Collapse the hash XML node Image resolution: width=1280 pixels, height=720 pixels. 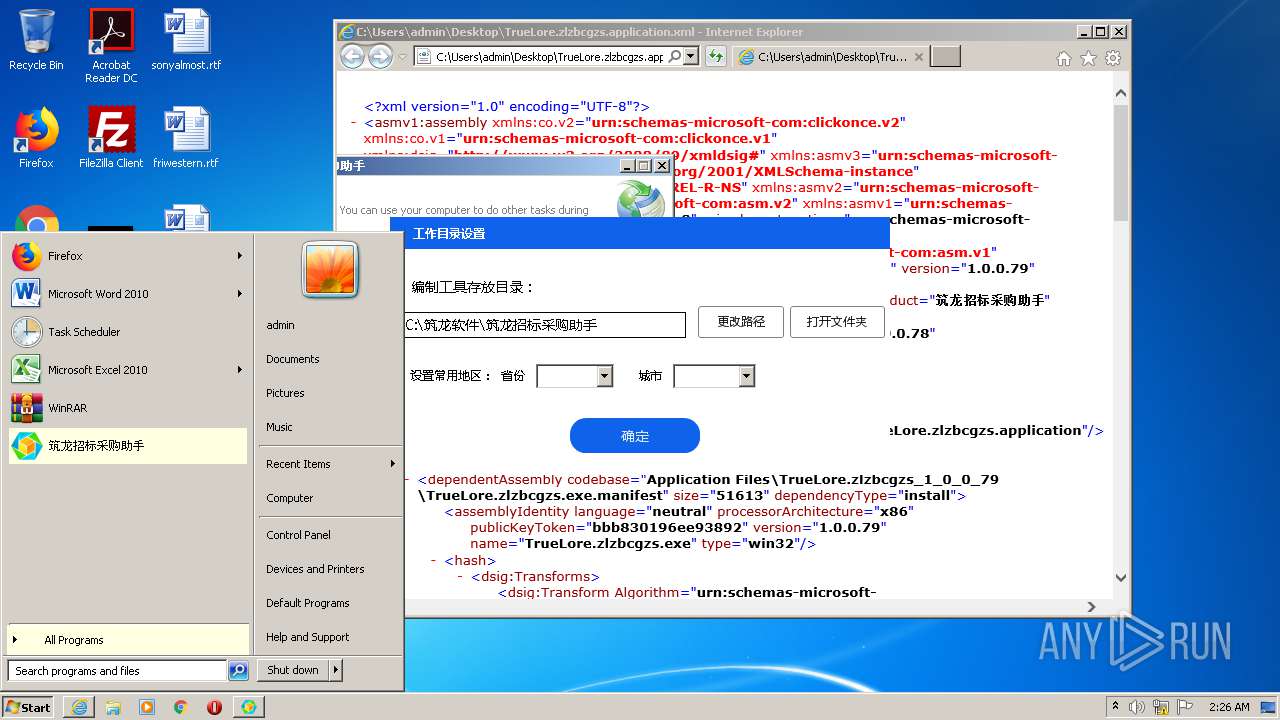435,560
